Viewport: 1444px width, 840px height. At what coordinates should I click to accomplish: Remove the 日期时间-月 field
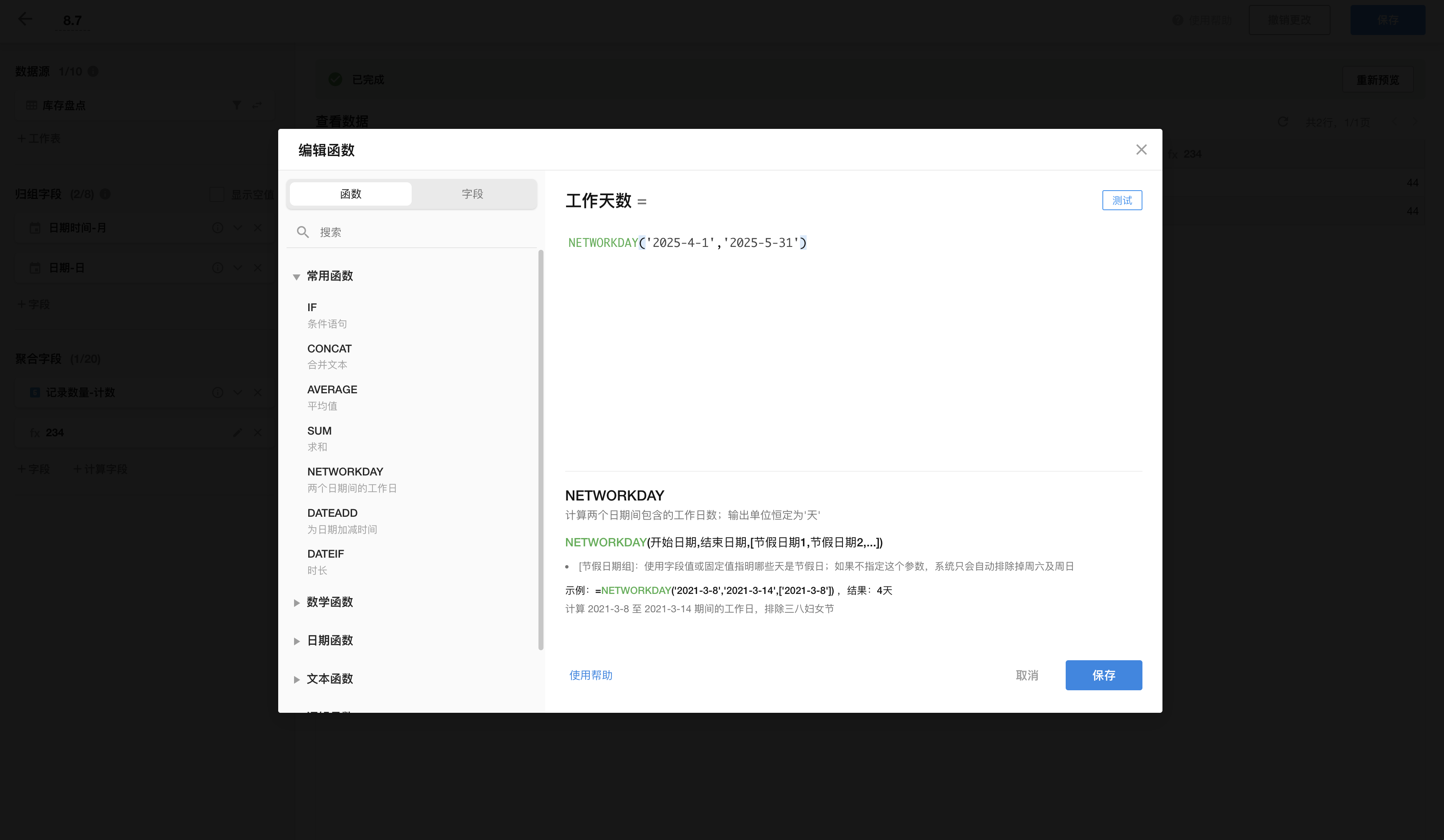coord(258,227)
